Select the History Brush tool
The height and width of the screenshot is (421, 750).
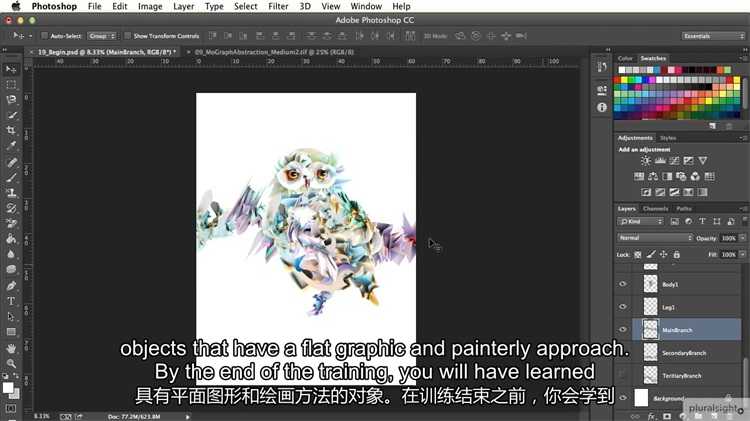pyautogui.click(x=11, y=208)
